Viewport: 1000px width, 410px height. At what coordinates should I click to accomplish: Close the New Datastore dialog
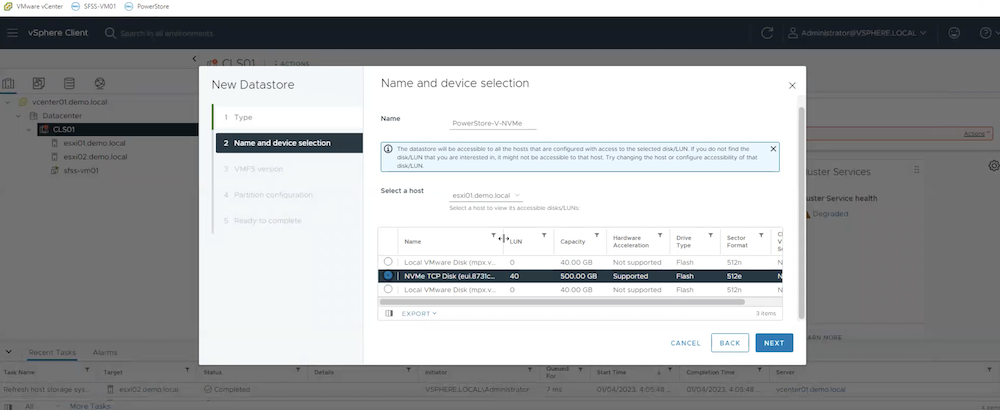point(792,85)
